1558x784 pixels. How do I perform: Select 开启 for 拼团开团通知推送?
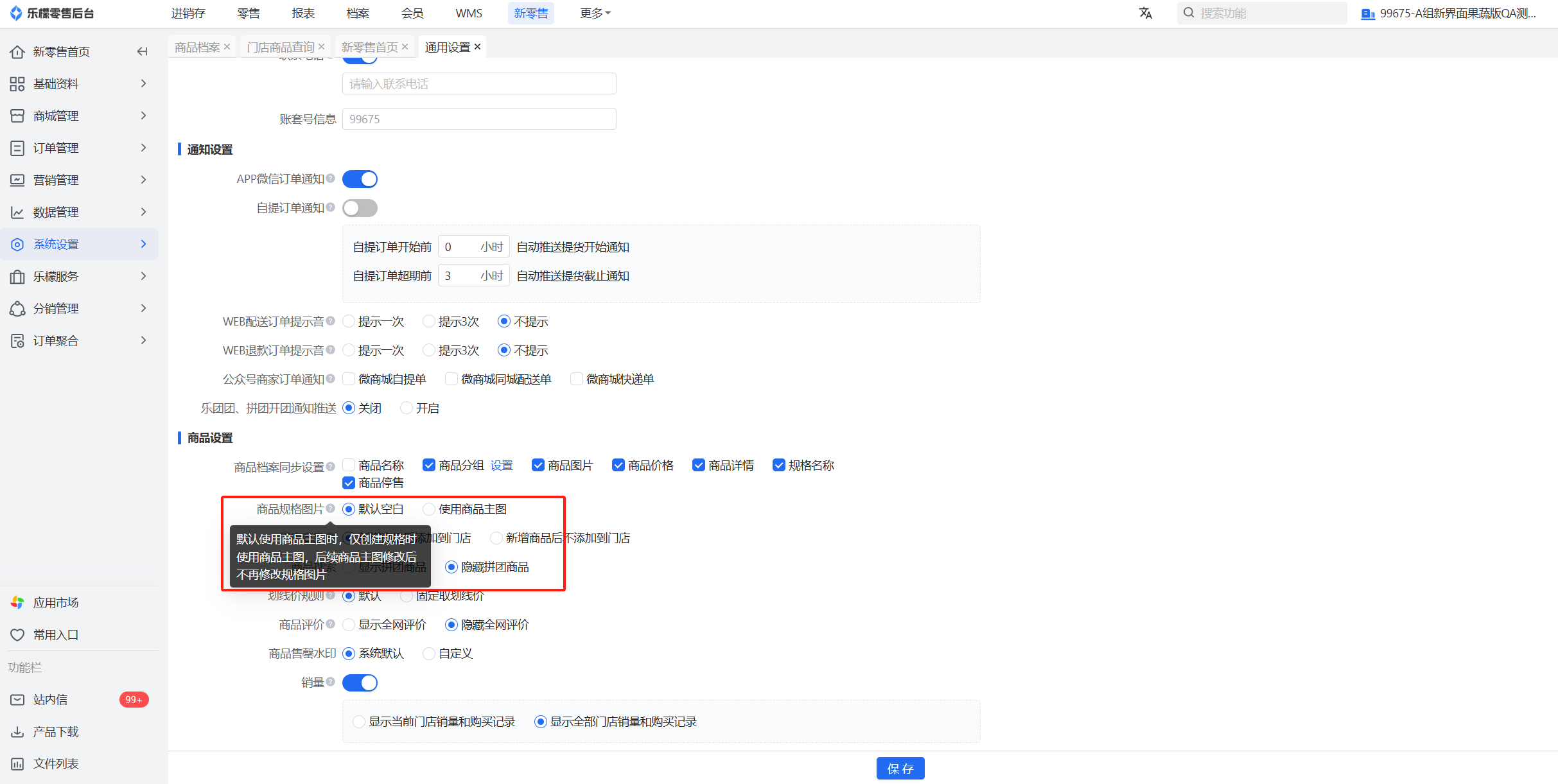click(x=407, y=408)
